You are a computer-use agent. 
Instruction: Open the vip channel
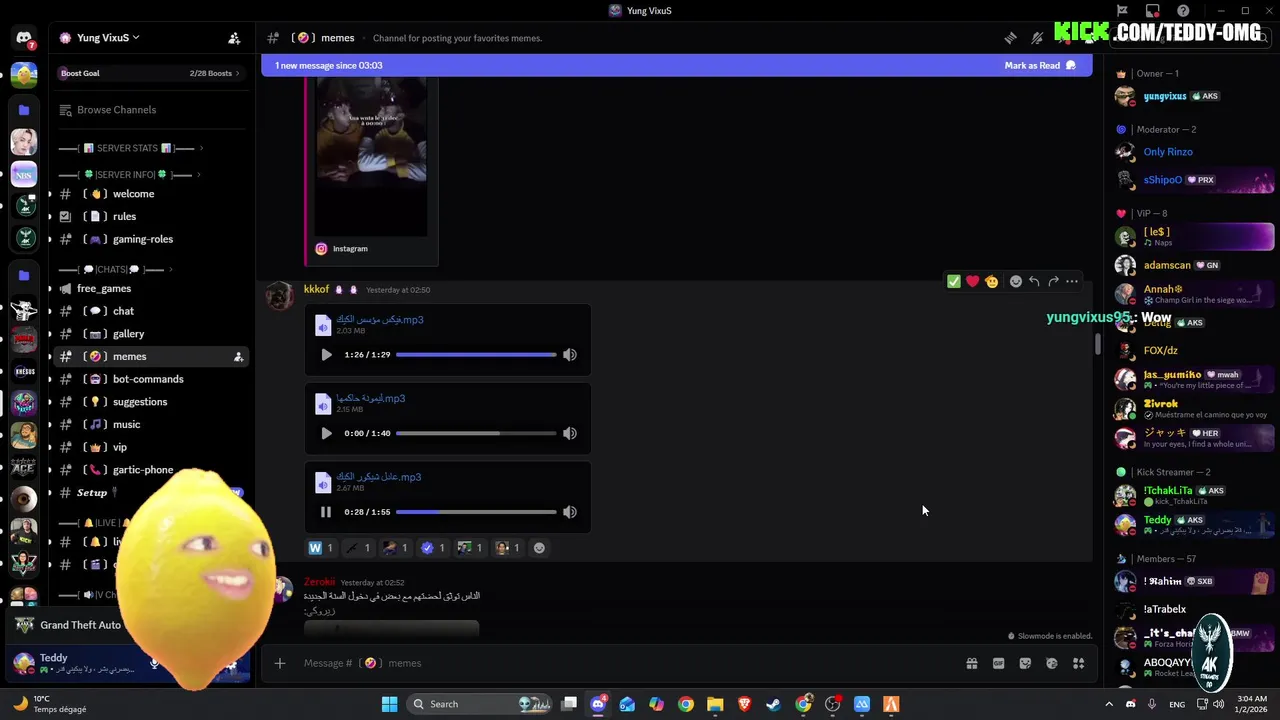(150, 447)
